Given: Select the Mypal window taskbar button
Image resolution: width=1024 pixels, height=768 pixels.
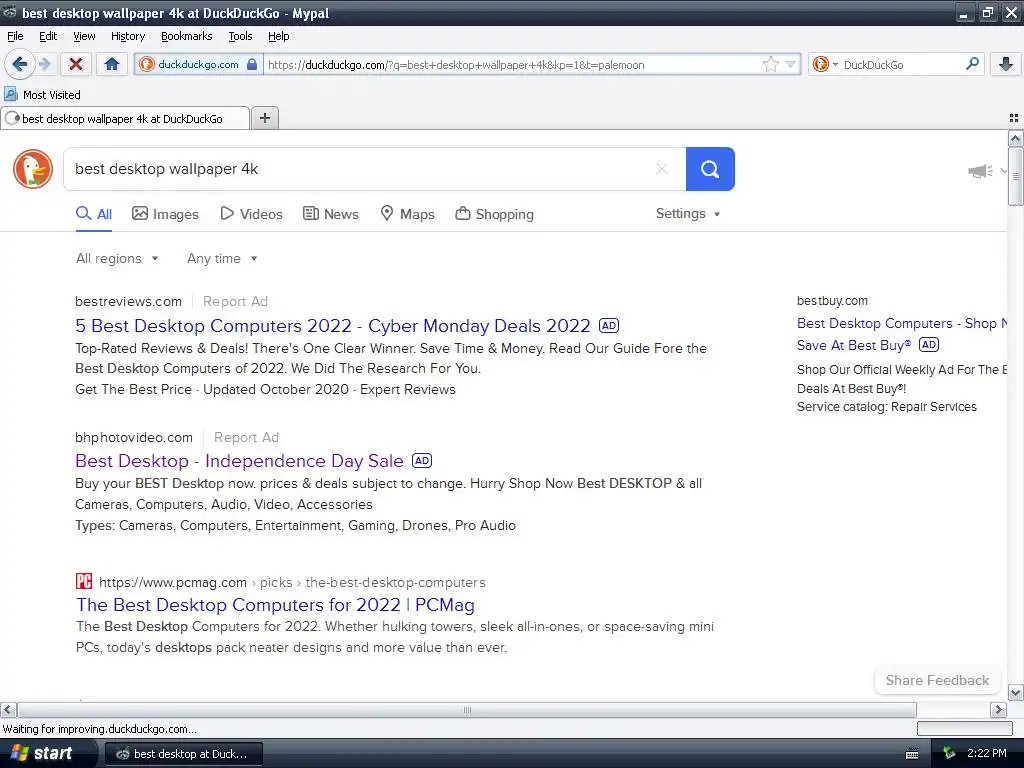Looking at the screenshot, I should [x=184, y=754].
